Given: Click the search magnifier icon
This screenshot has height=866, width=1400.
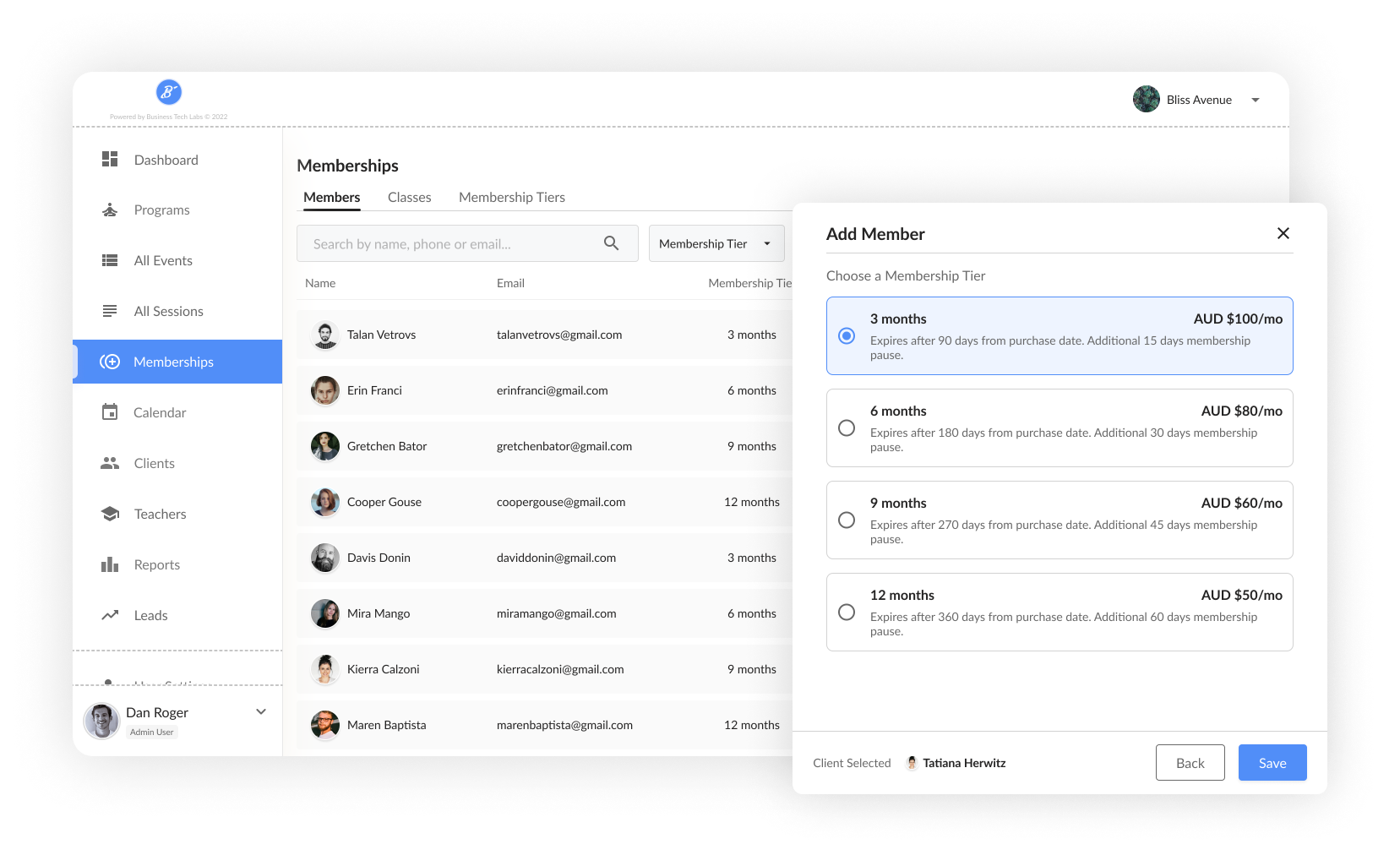Looking at the screenshot, I should click(x=612, y=243).
